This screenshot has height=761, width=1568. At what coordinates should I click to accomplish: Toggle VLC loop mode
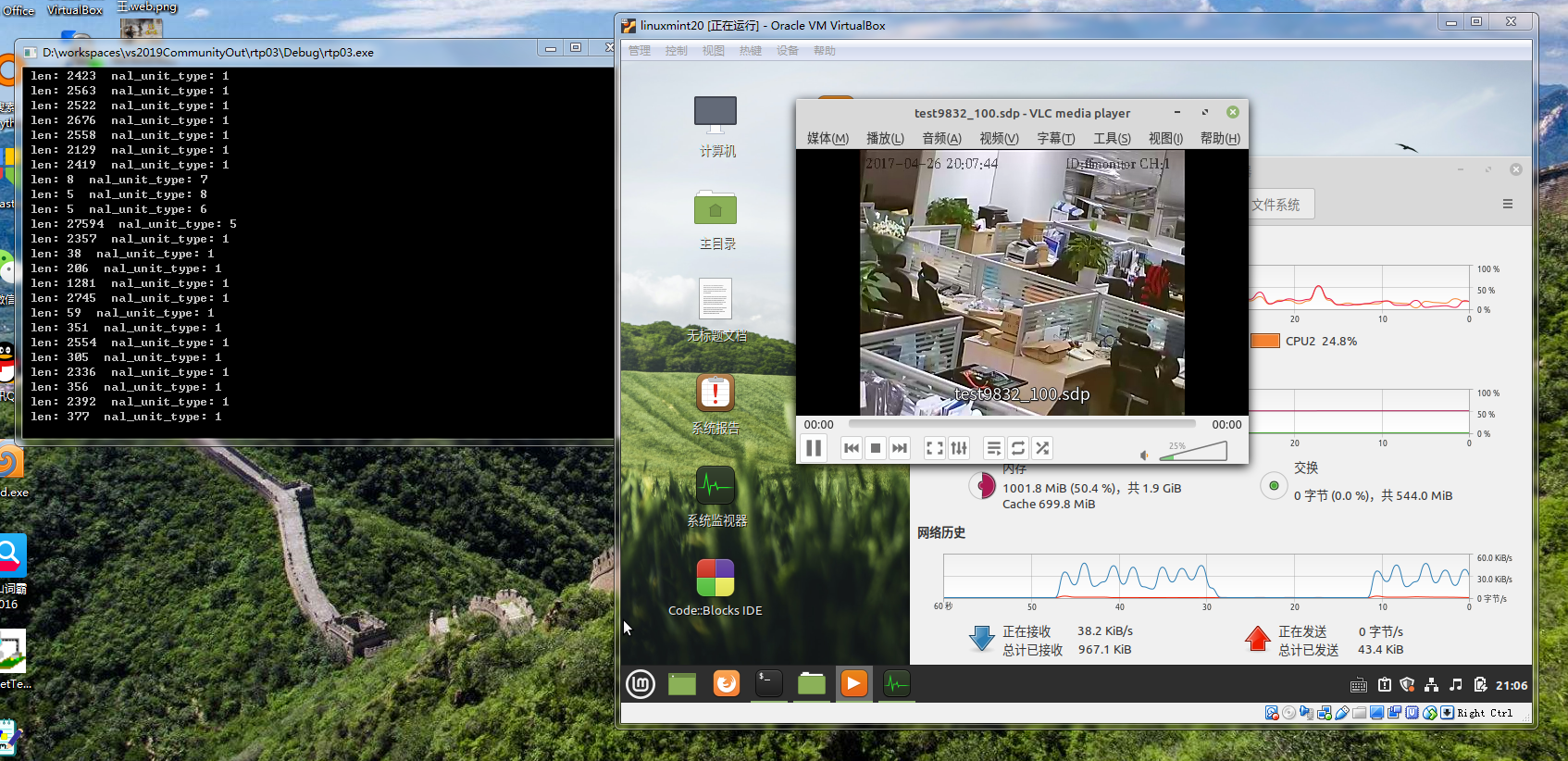pyautogui.click(x=1018, y=448)
